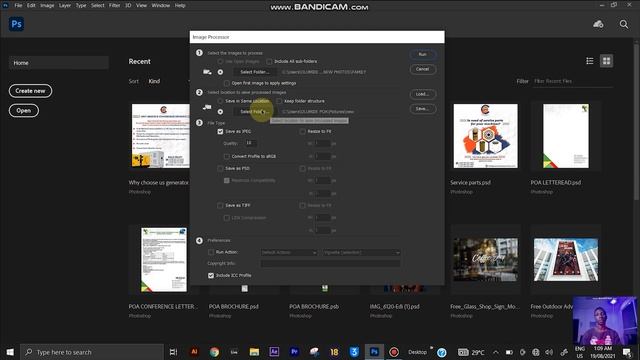Open the Sort Kind dropdown
Viewport: 640px width, 360px height.
click(x=169, y=81)
